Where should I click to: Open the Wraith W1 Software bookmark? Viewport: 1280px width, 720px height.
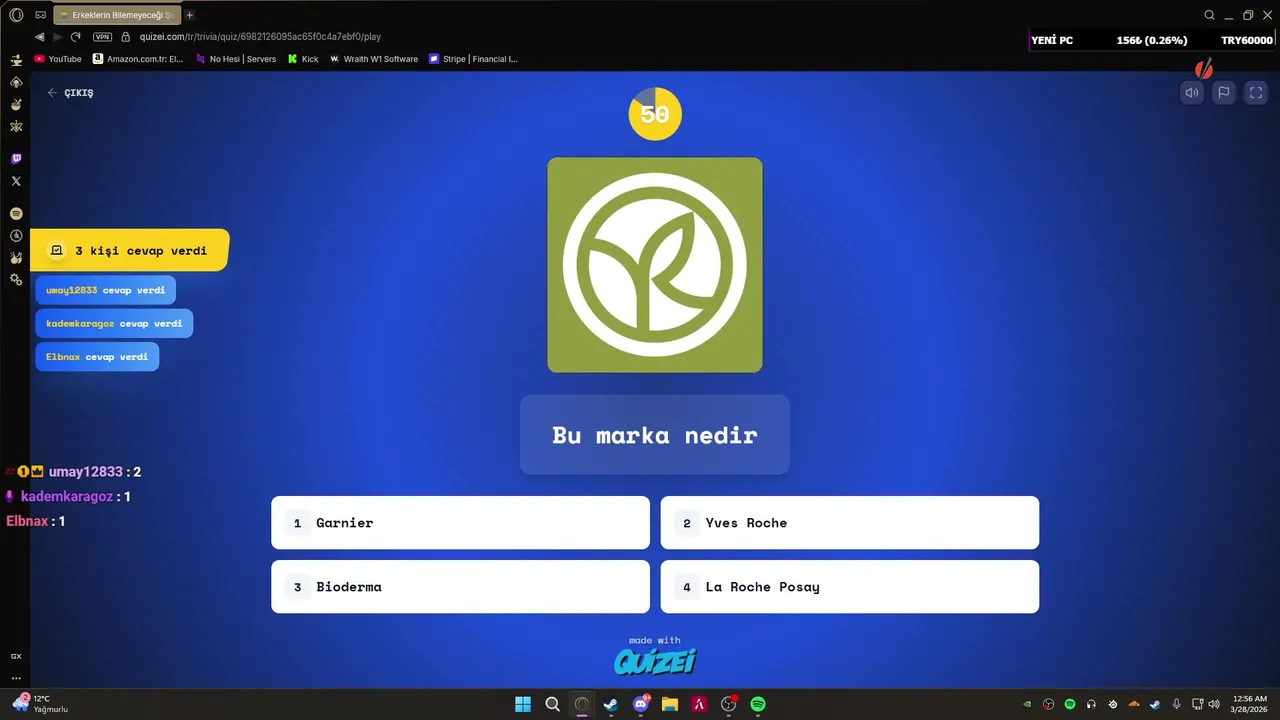pyautogui.click(x=374, y=59)
